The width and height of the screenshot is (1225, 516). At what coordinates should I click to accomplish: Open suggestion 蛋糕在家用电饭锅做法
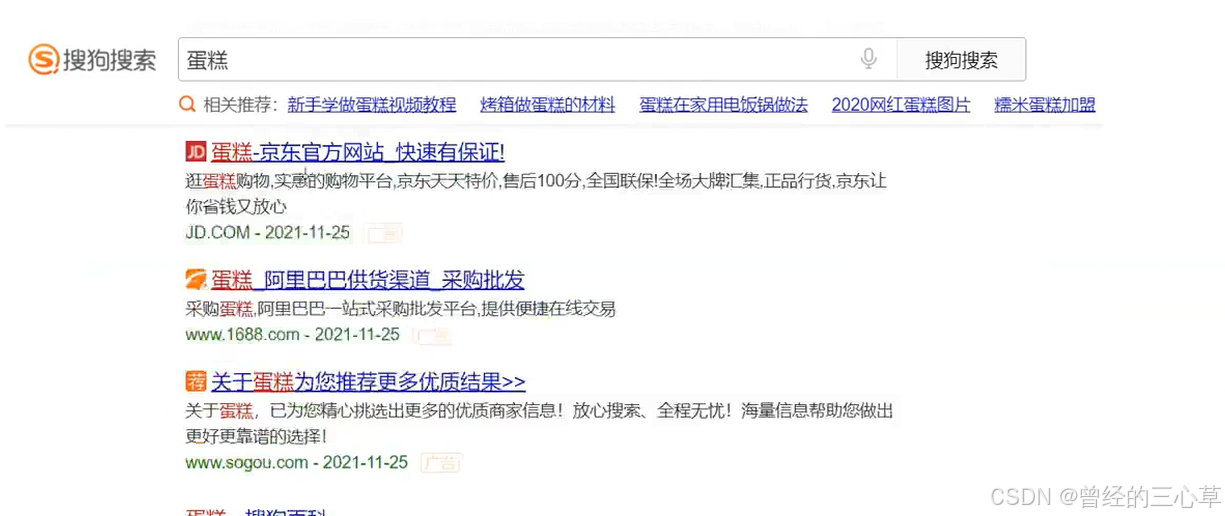click(724, 105)
